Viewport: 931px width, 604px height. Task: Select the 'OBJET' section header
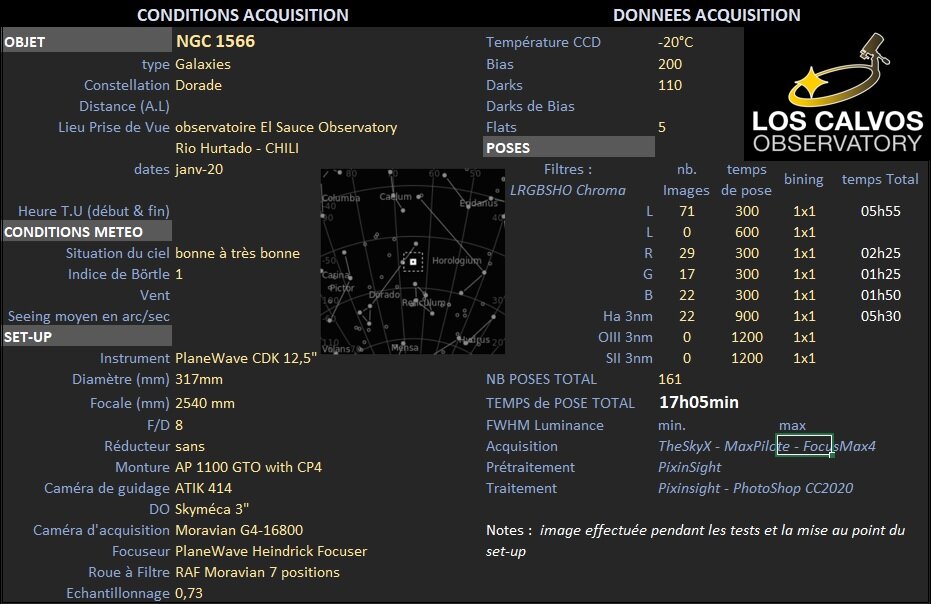point(87,42)
